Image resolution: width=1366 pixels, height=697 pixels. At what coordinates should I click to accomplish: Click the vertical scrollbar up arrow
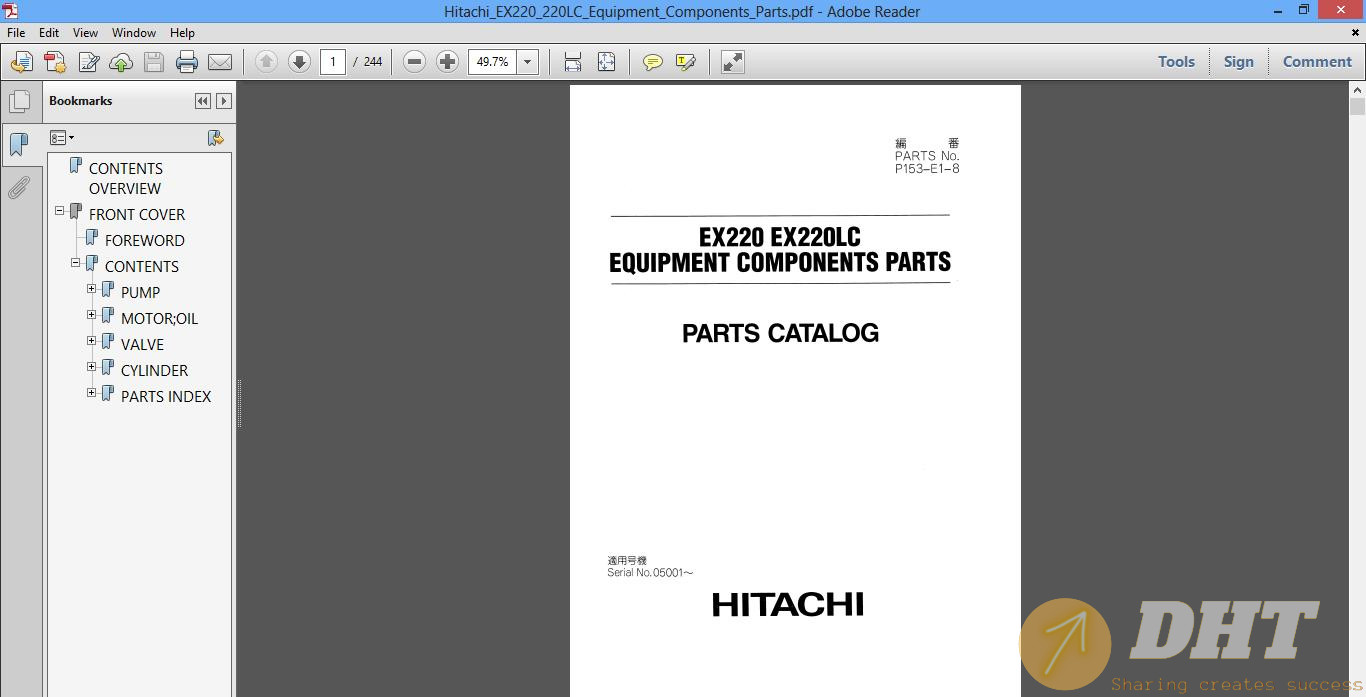(1357, 90)
